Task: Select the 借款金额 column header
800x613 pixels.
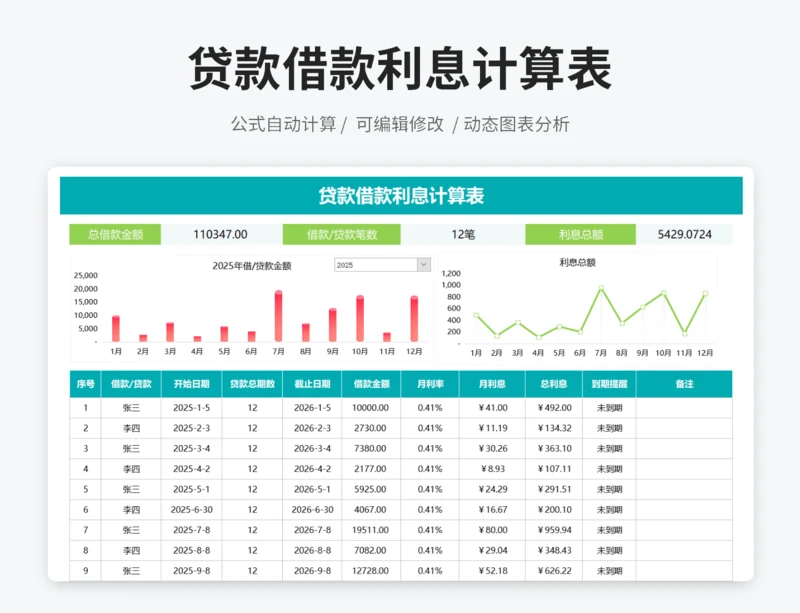Action: point(371,384)
